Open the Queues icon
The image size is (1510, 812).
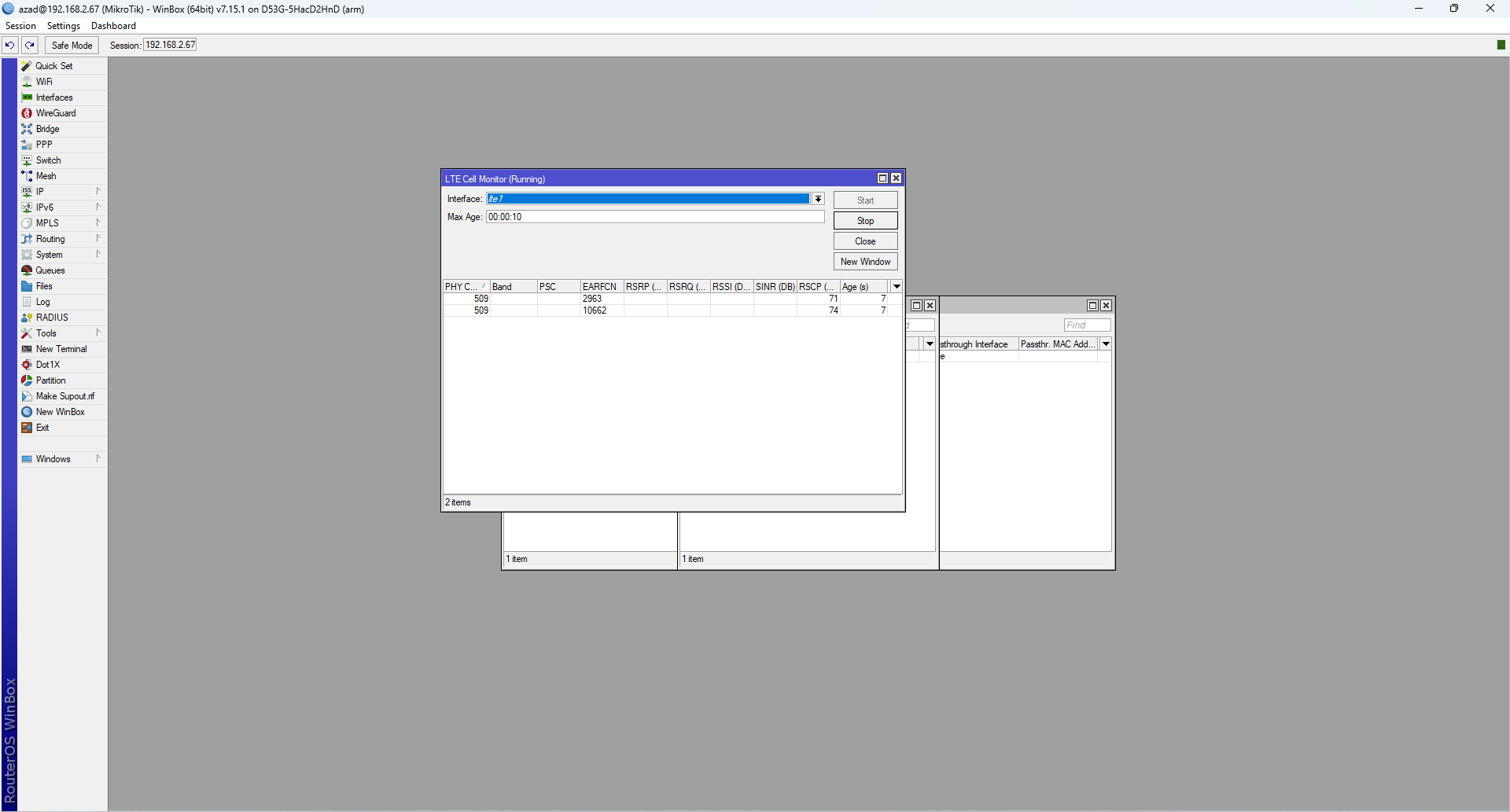click(27, 270)
